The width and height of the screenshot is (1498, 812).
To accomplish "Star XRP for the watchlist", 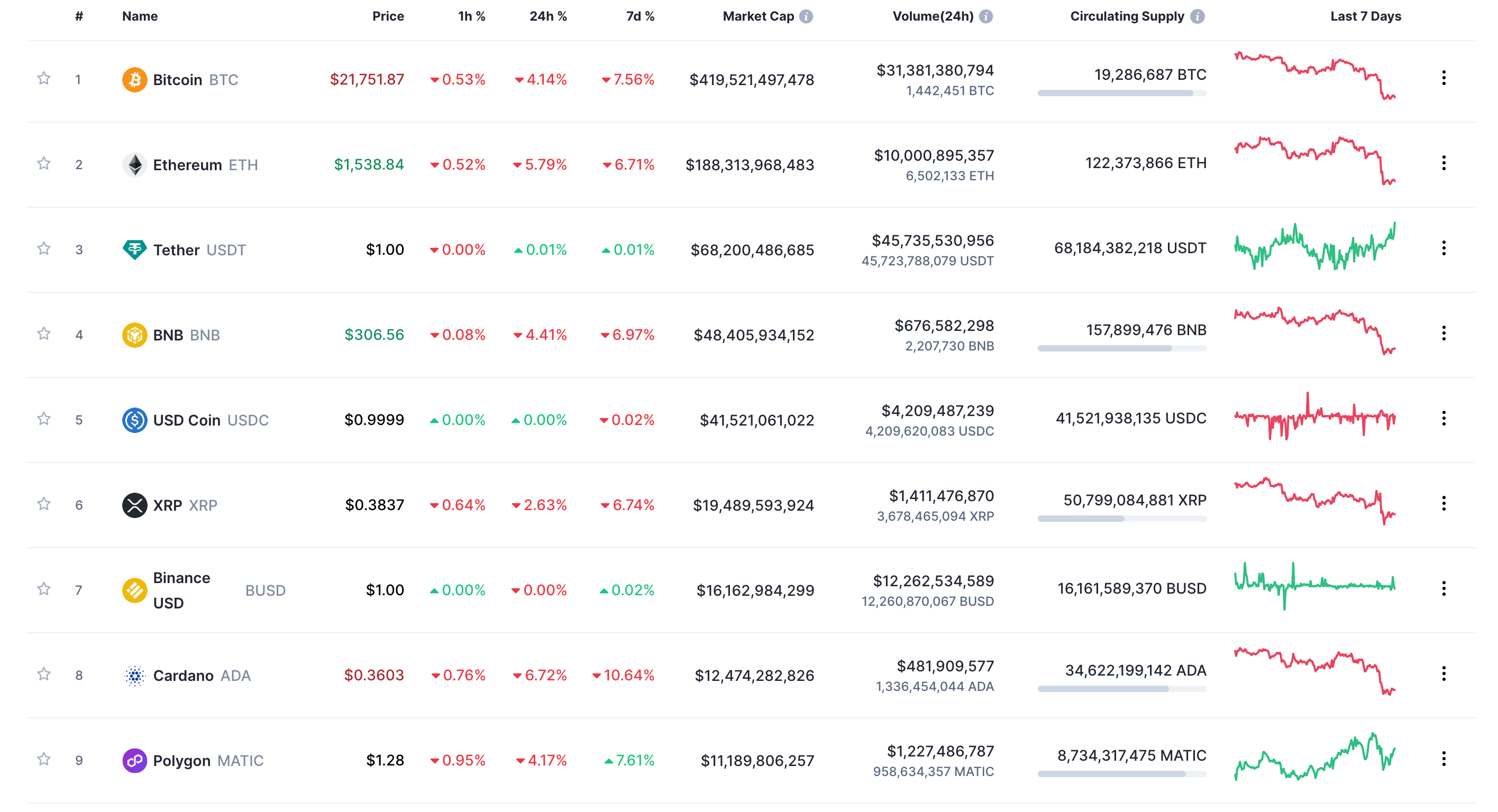I will (43, 503).
